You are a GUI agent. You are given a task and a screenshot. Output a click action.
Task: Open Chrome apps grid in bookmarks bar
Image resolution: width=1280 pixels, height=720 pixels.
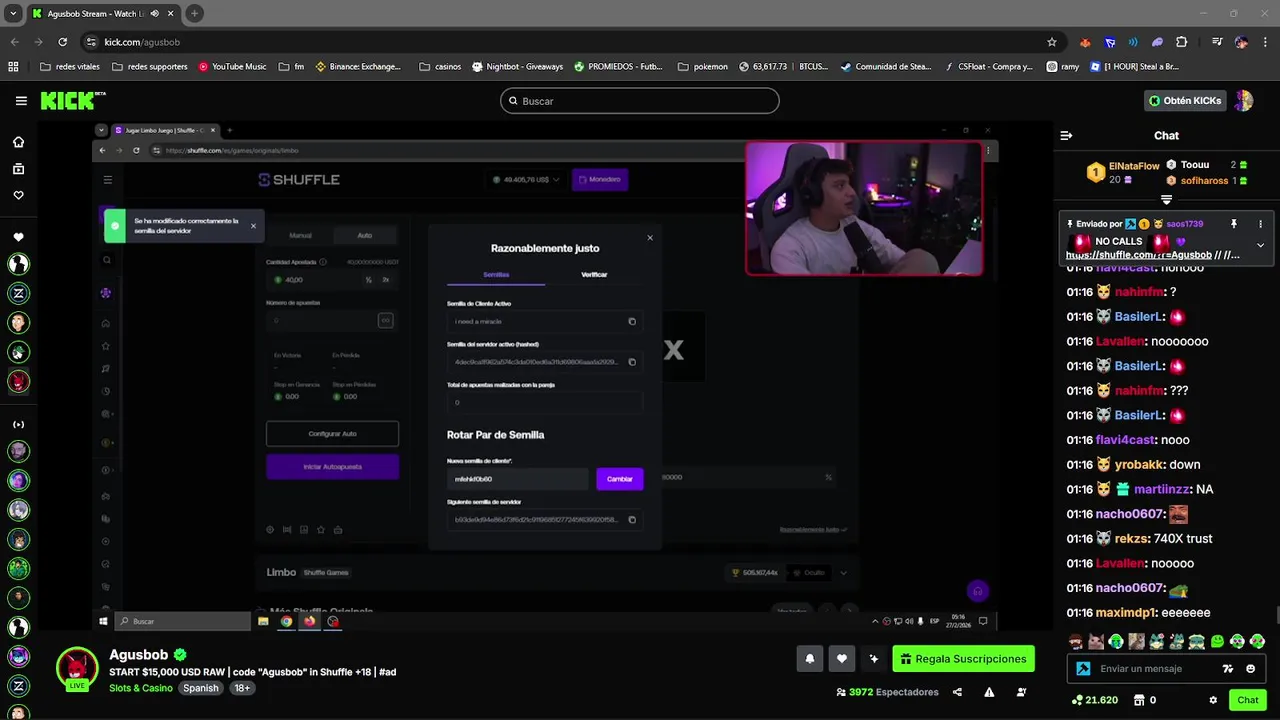tap(13, 67)
